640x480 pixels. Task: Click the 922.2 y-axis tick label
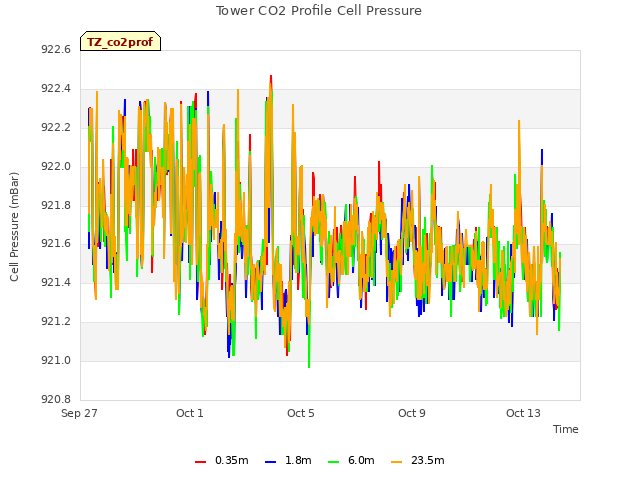(x=56, y=127)
